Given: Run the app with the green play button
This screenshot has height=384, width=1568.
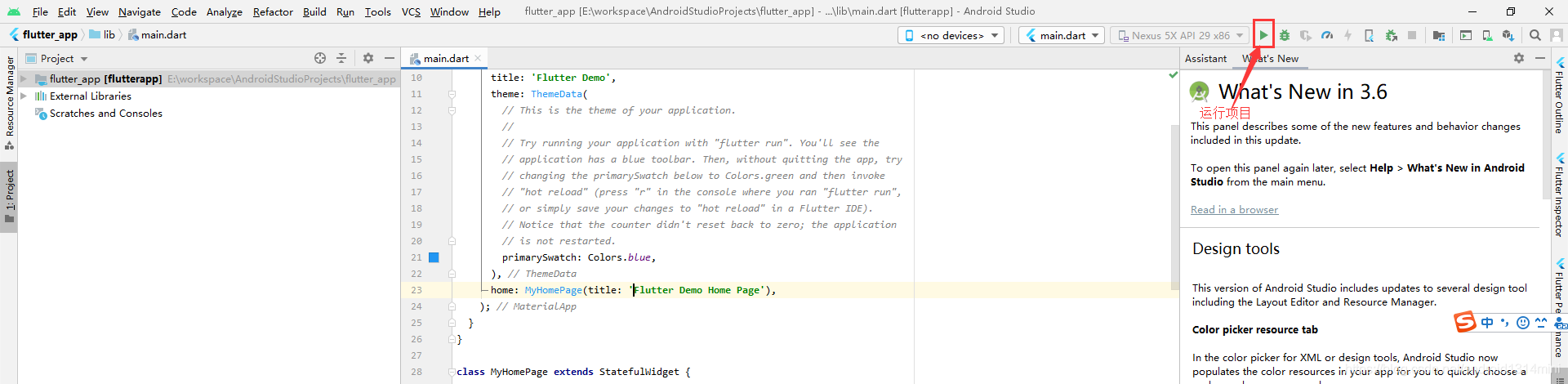Looking at the screenshot, I should pos(1263,35).
